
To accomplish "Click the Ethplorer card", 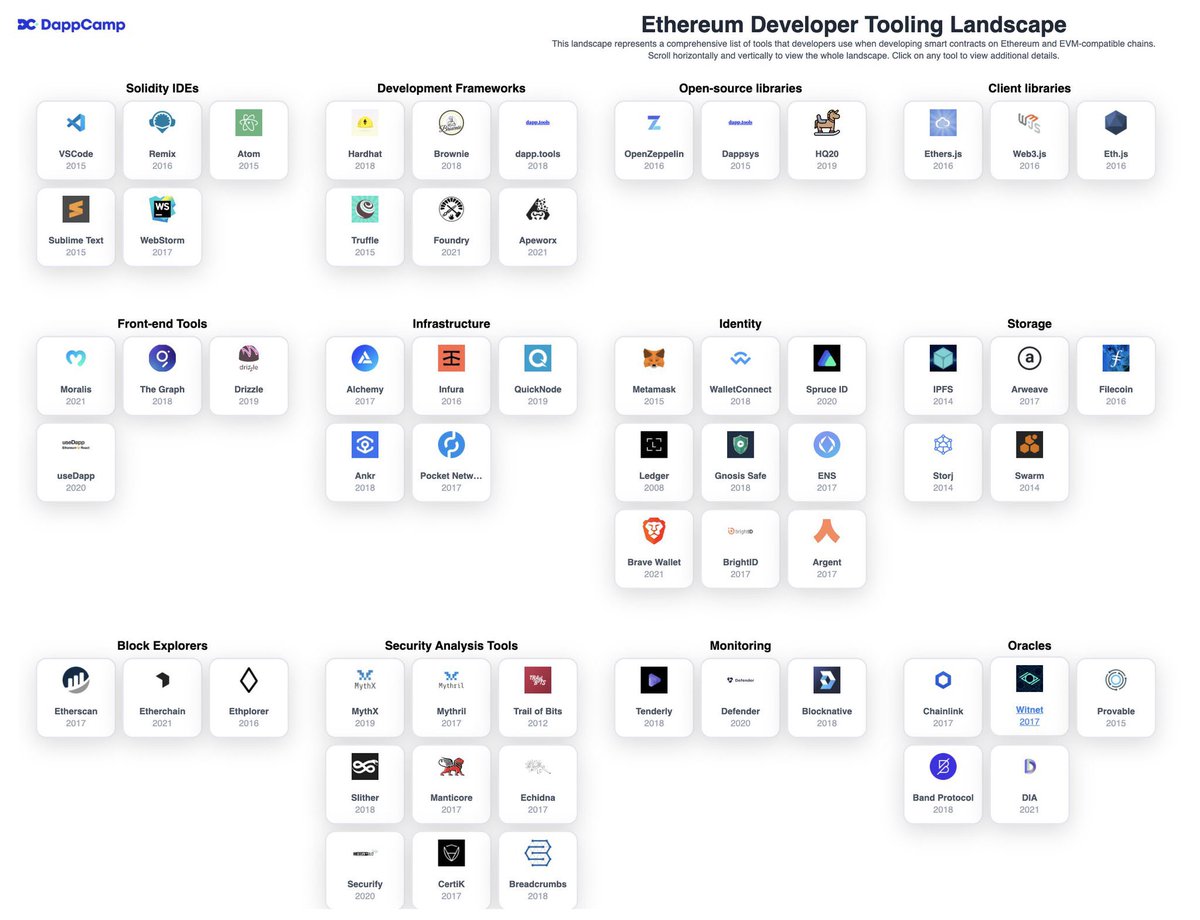I will (248, 698).
